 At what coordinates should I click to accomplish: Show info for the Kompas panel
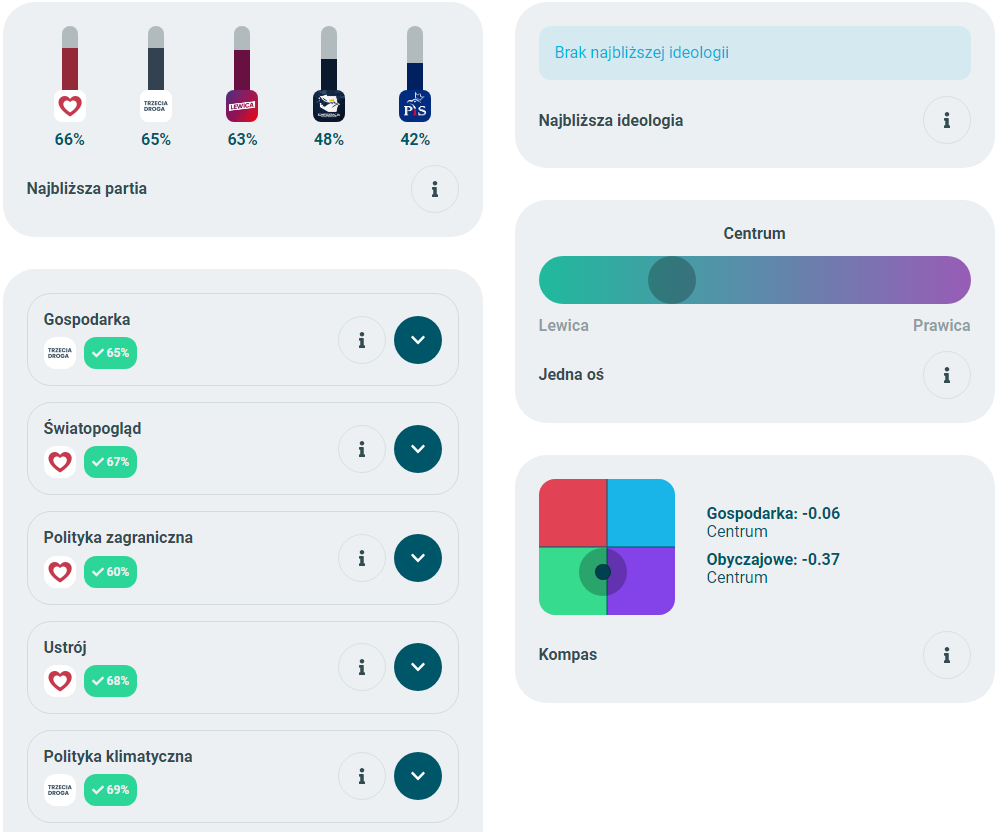[946, 655]
